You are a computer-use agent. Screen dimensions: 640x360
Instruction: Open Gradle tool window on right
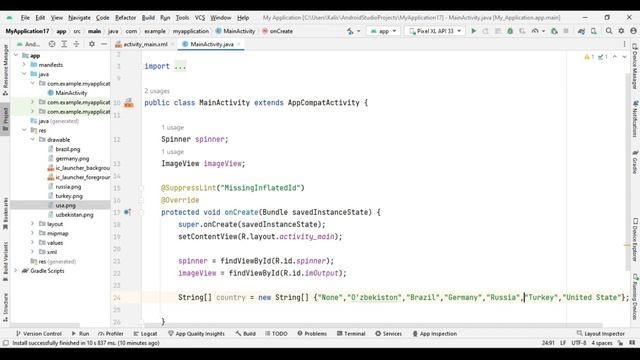coord(635,162)
